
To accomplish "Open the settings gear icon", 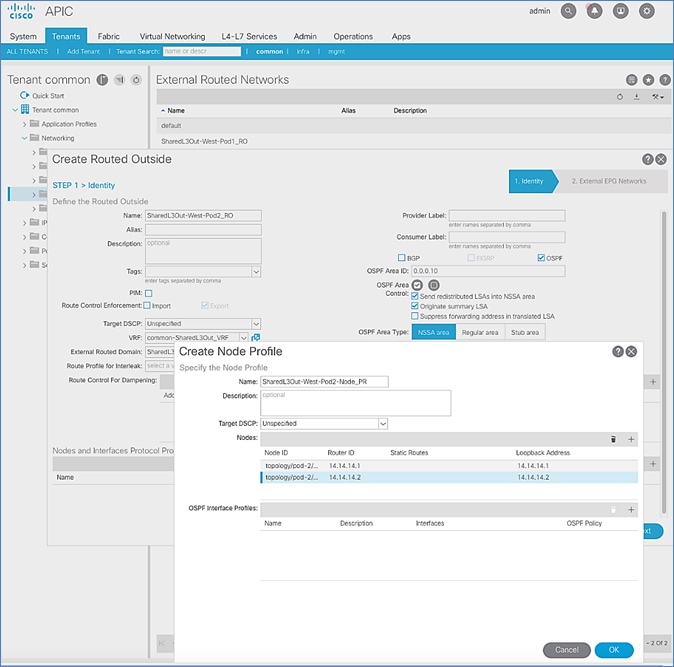I will 646,11.
